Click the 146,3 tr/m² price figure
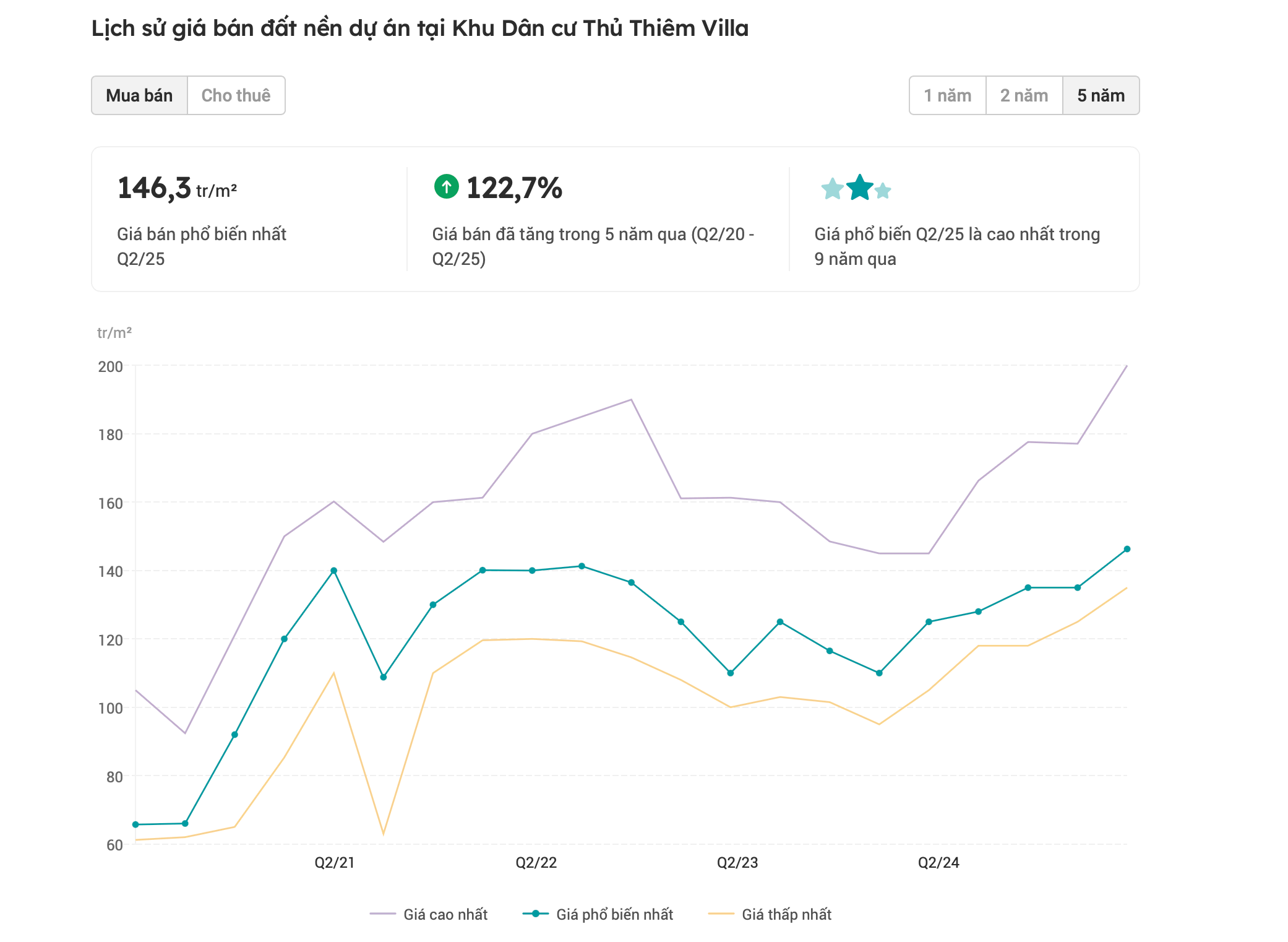This screenshot has width=1288, height=942. pos(177,188)
